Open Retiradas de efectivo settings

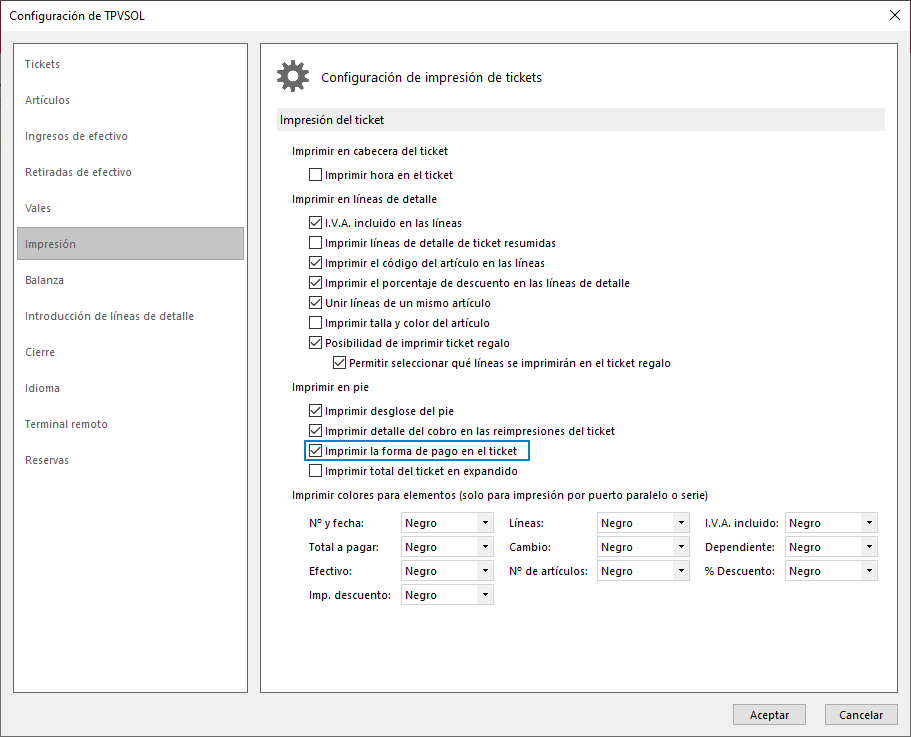[x=130, y=172]
